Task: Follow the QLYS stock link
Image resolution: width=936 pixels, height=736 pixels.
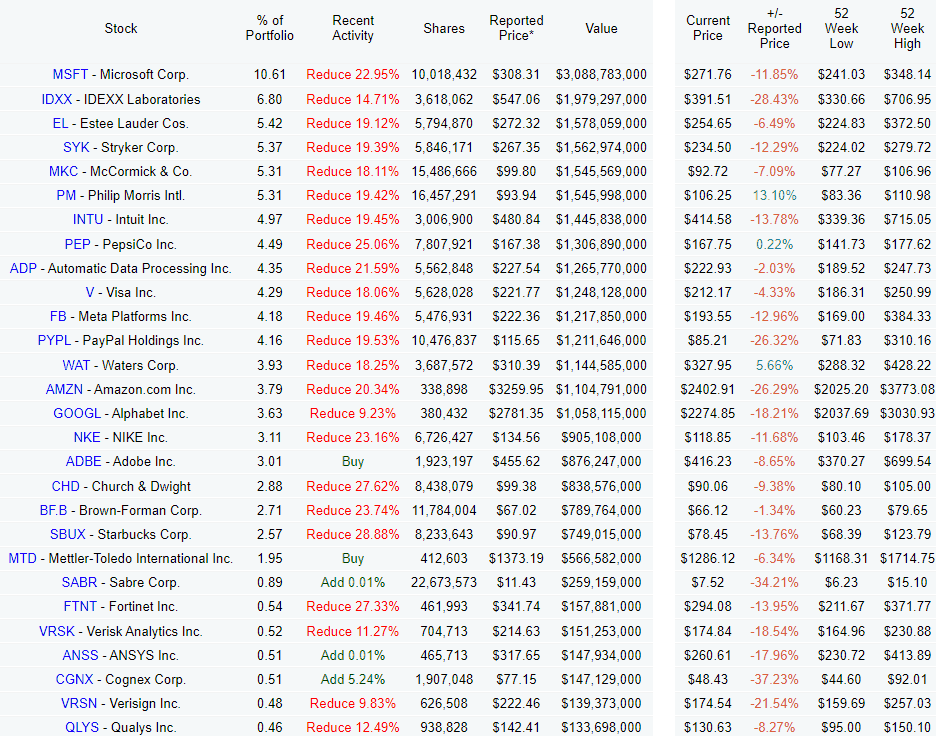Action: coord(82,728)
